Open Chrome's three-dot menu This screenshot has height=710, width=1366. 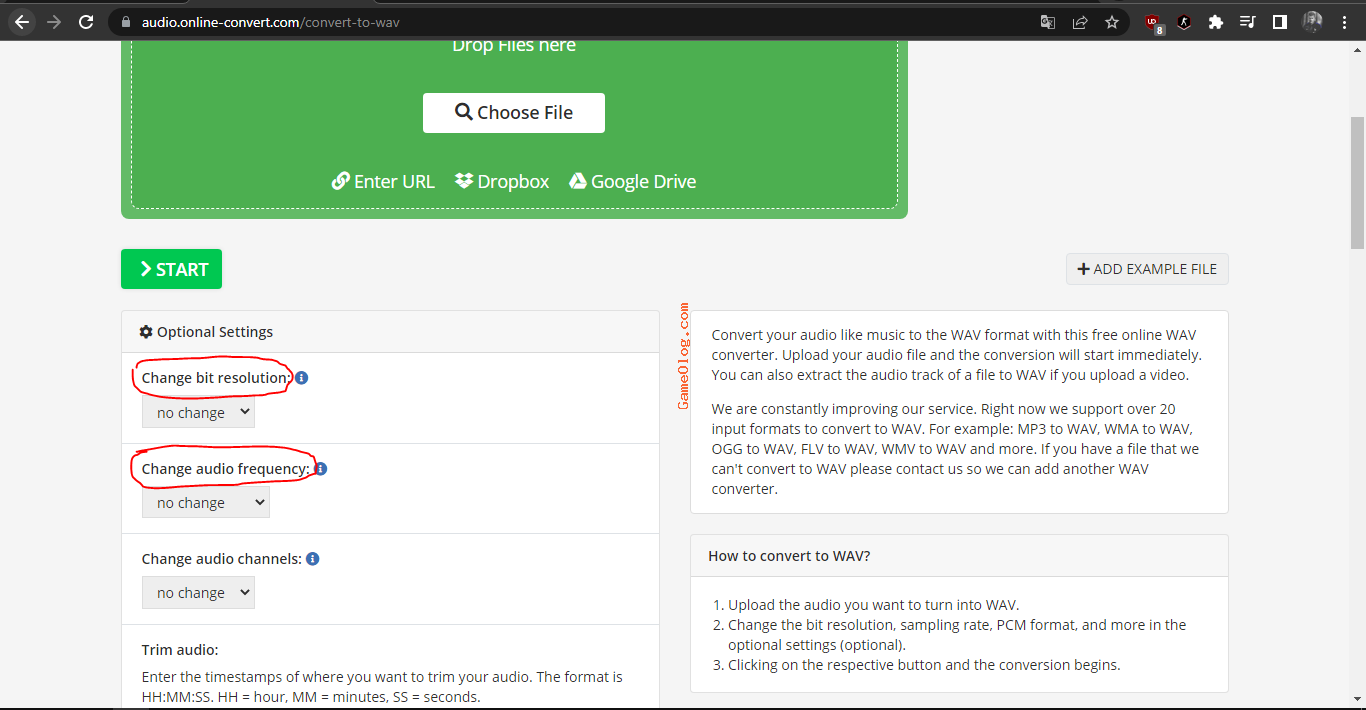click(x=1344, y=21)
